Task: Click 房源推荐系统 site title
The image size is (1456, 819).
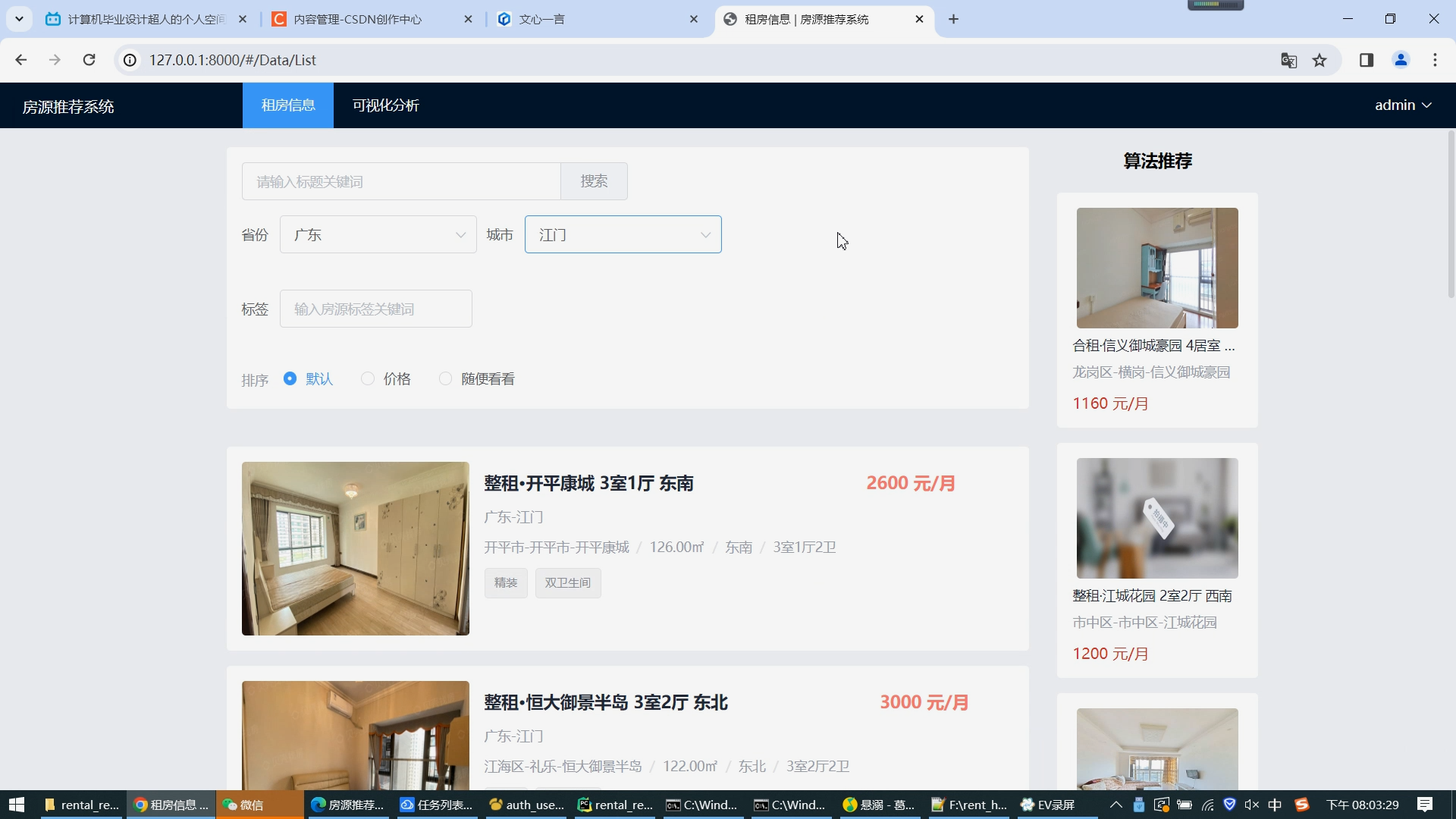Action: tap(68, 107)
